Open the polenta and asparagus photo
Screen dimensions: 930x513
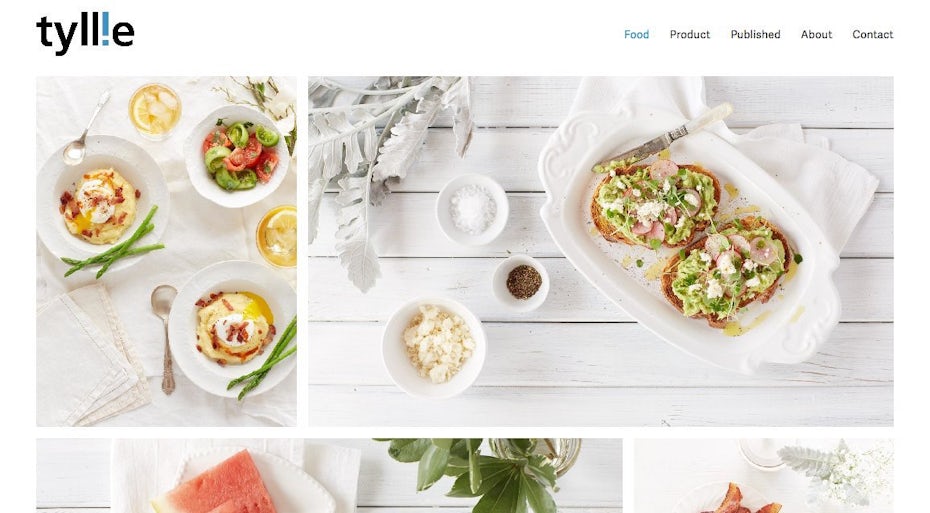click(167, 251)
